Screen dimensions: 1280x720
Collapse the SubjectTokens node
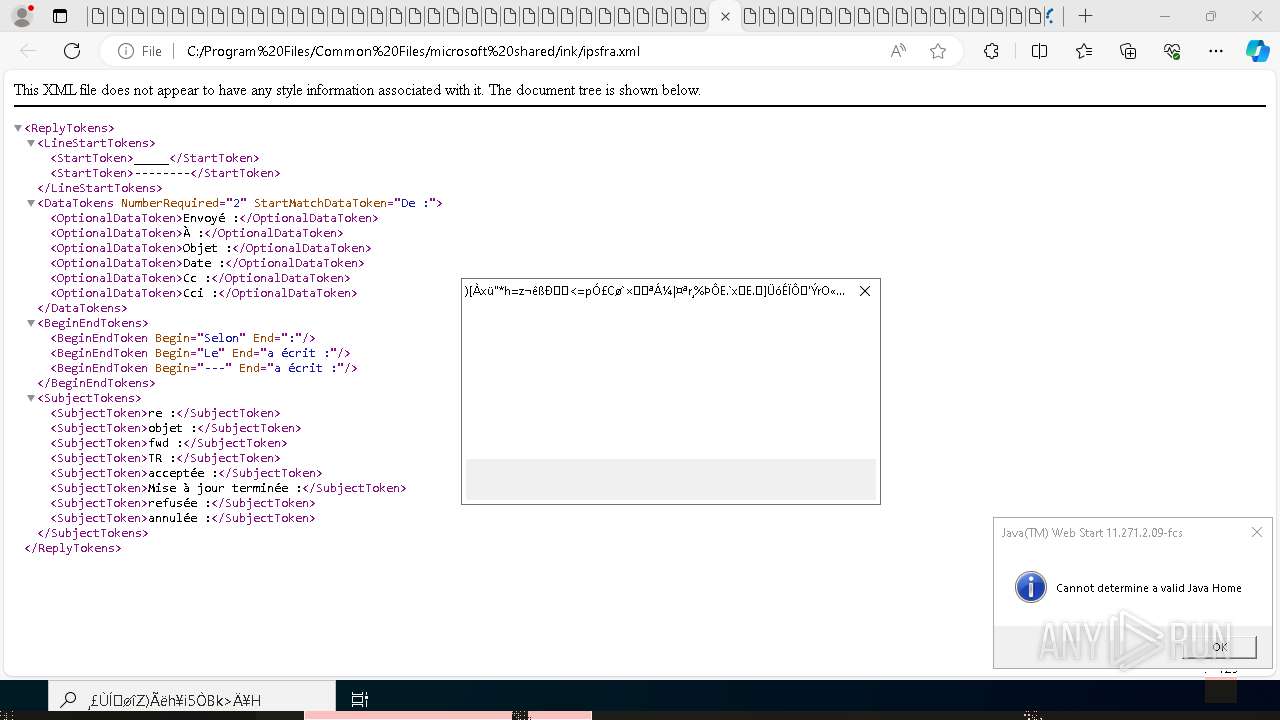coord(31,398)
